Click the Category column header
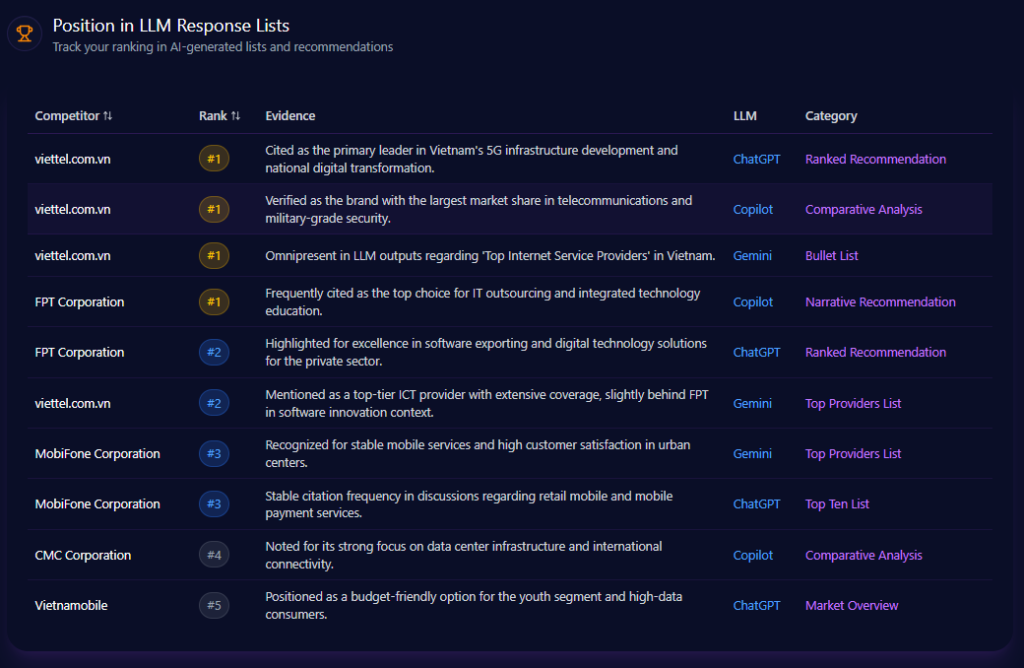 tap(830, 116)
